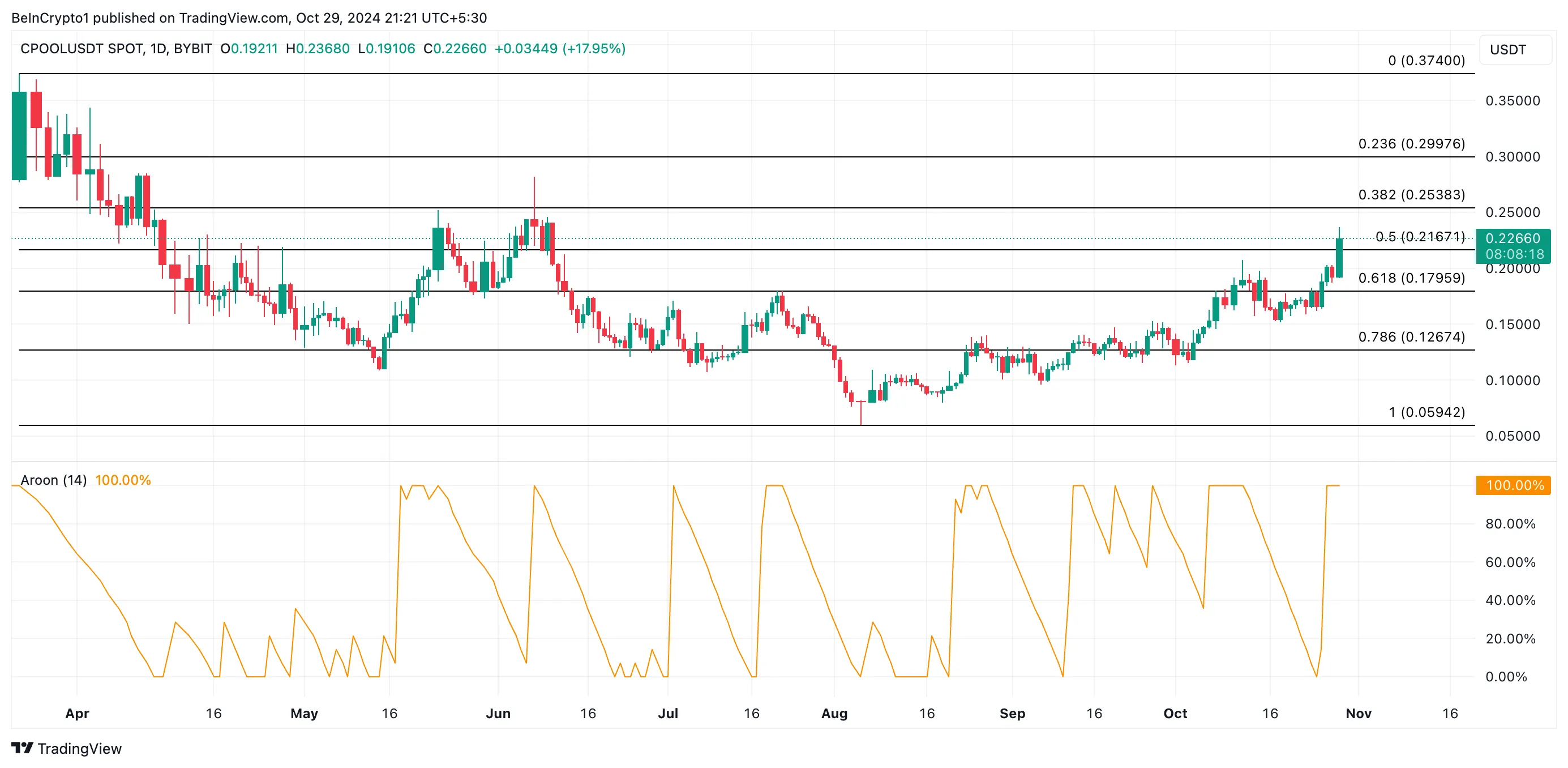This screenshot has height=768, width=1568.
Task: Click the Aroon value 100.00% in the legend
Action: (x=123, y=480)
